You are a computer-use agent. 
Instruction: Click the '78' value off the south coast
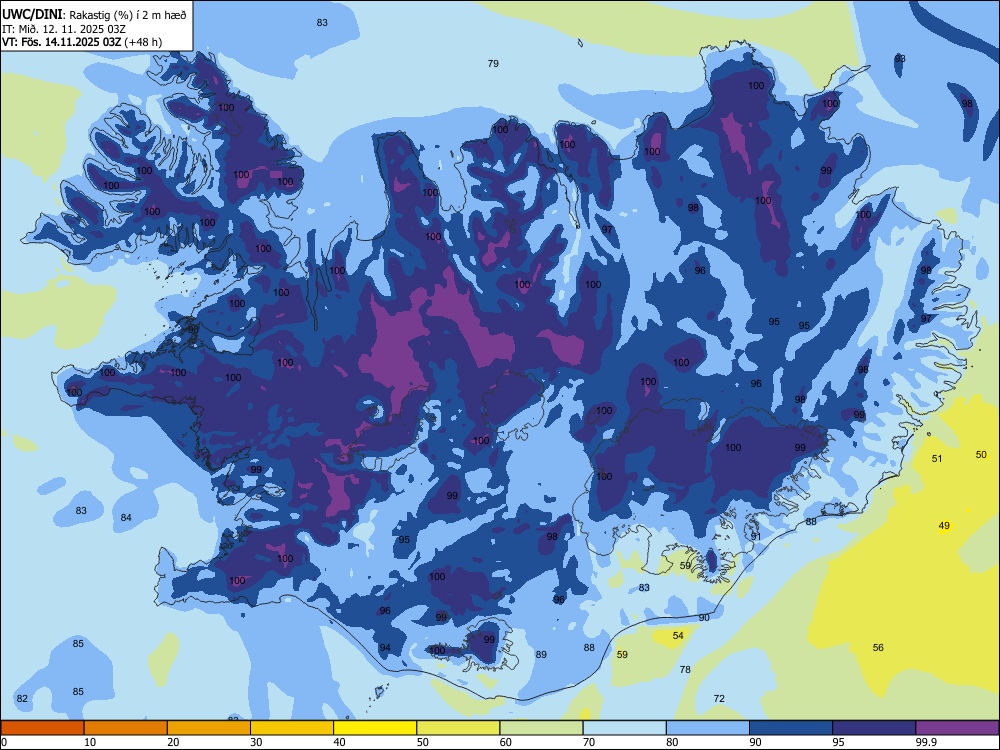[685, 669]
